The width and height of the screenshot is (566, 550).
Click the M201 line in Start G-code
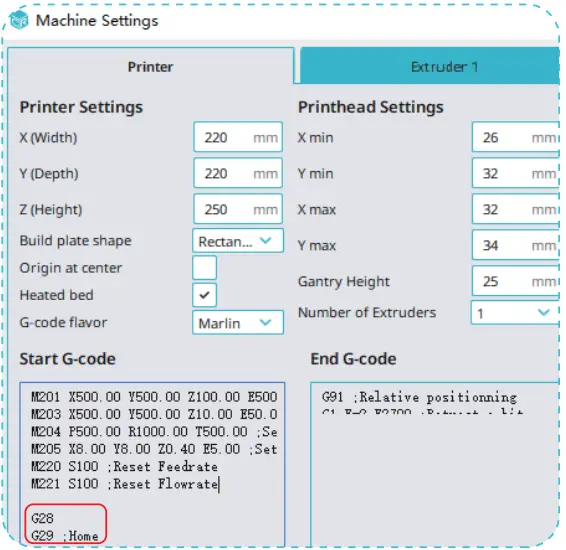tap(154, 397)
